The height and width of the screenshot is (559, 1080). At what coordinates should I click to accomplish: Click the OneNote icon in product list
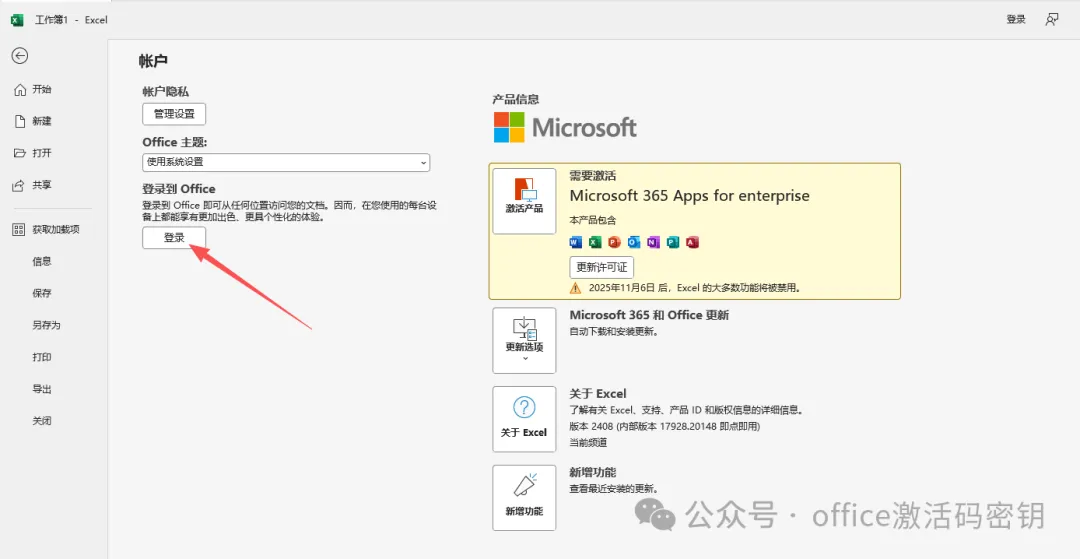(654, 242)
